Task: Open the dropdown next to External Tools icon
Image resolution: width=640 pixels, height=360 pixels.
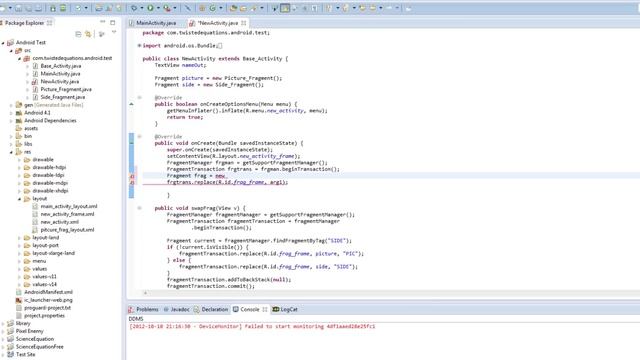Action: pyautogui.click(x=175, y=8)
